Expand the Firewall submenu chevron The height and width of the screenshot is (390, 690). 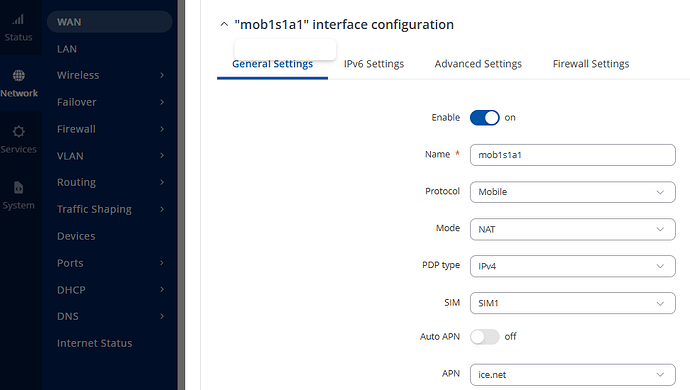[162, 129]
